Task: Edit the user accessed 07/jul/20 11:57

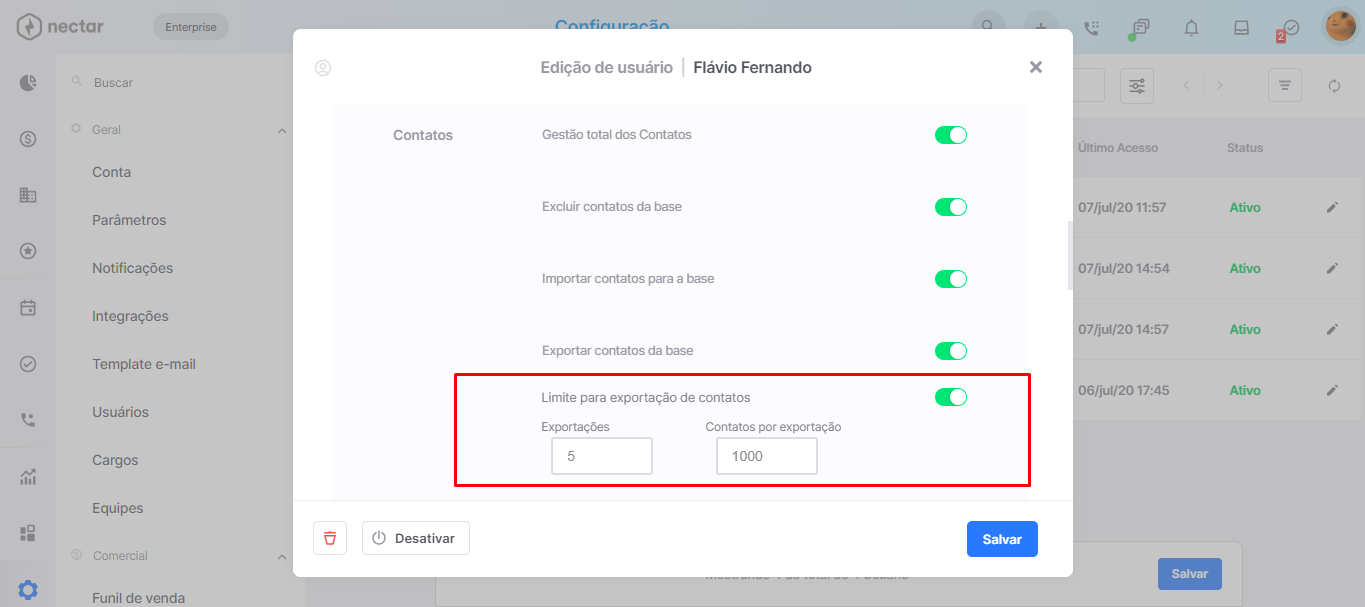Action: click(x=1332, y=207)
